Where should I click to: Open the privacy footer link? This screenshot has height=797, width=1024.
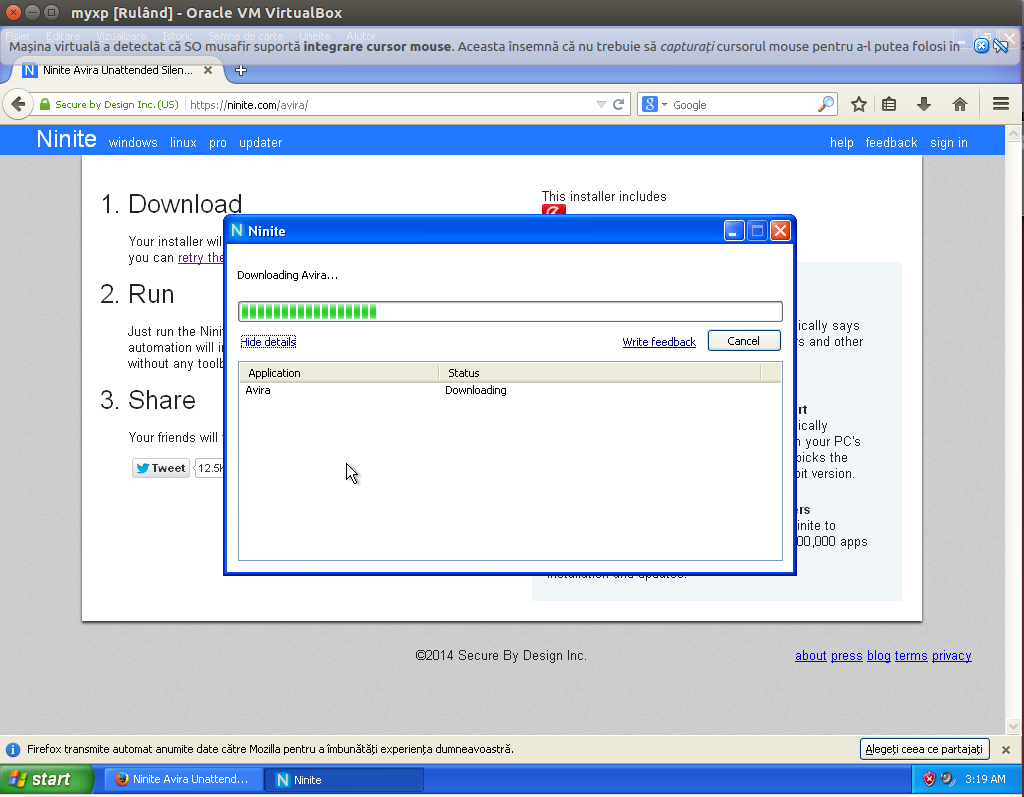952,655
